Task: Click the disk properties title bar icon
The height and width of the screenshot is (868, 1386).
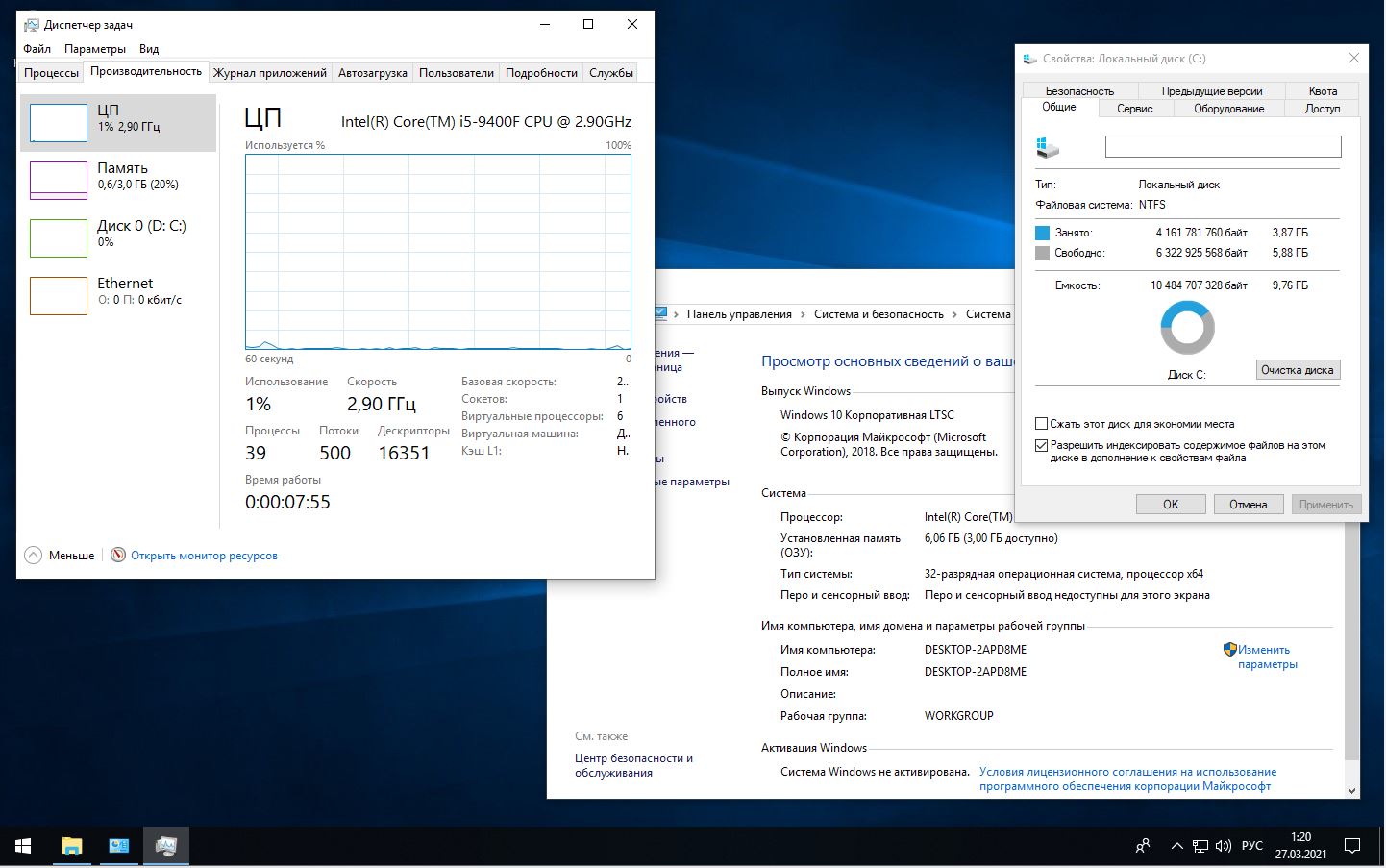Action: [x=1030, y=59]
